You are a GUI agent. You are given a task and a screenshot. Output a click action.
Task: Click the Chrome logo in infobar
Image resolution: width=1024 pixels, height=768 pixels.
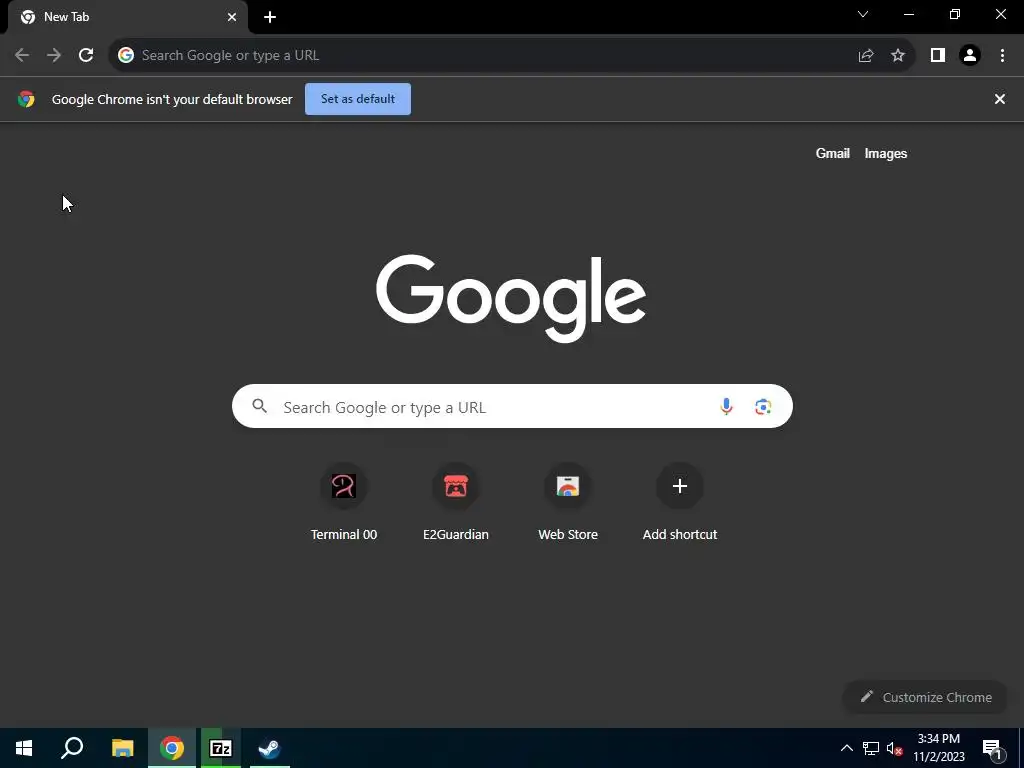pyautogui.click(x=26, y=99)
